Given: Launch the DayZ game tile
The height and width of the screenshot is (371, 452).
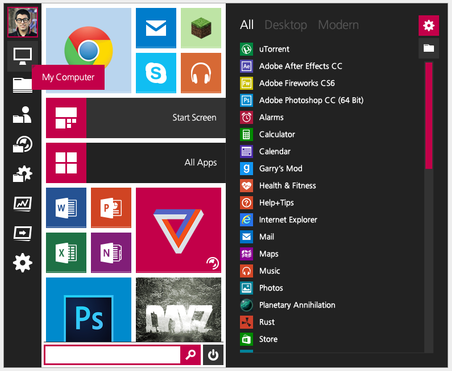Looking at the screenshot, I should 178,310.
